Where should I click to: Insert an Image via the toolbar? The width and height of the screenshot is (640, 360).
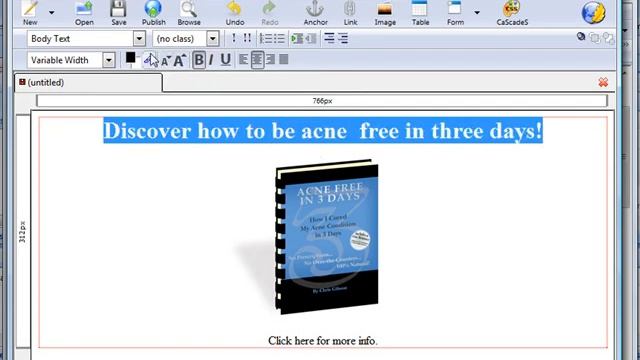pos(385,13)
